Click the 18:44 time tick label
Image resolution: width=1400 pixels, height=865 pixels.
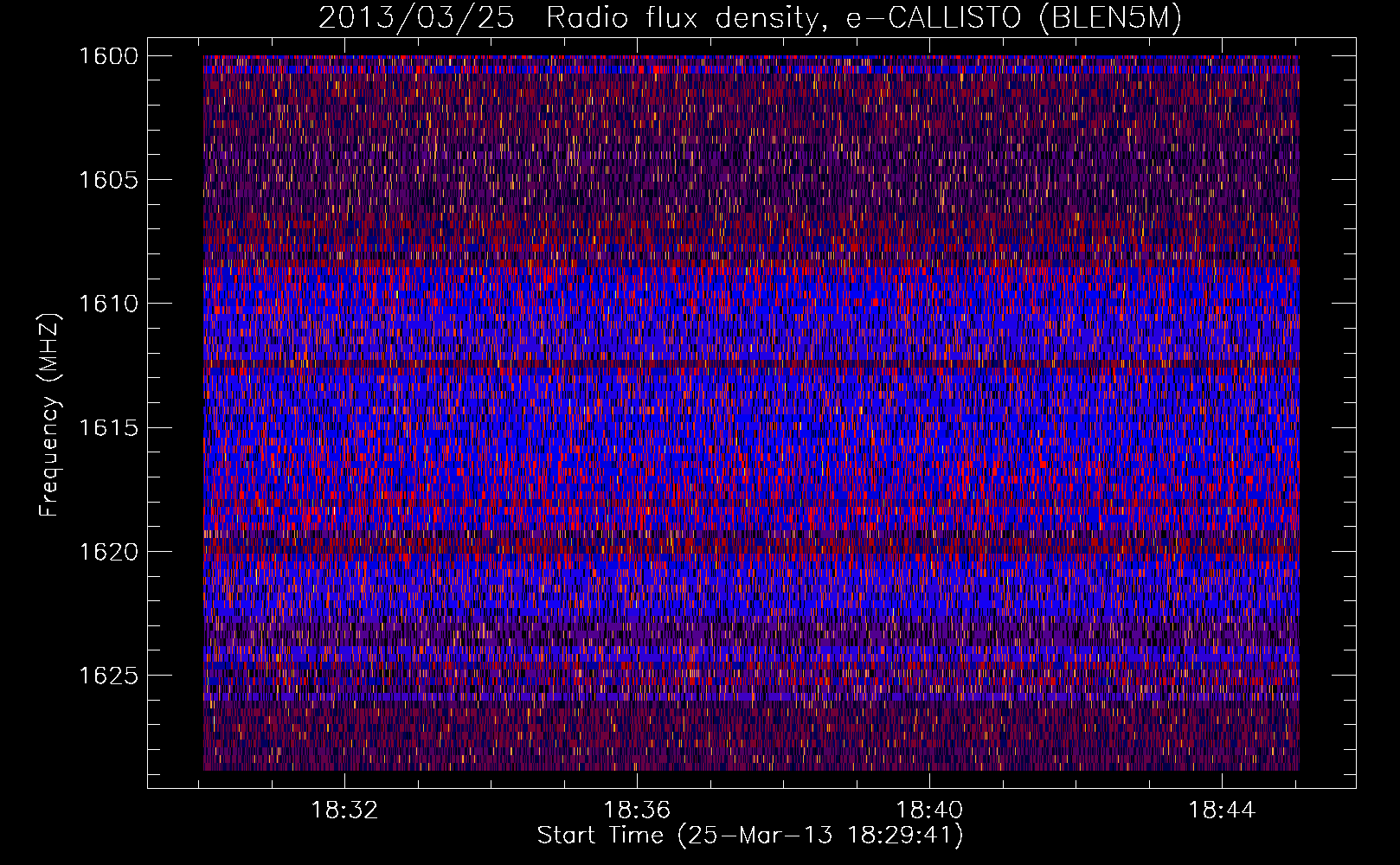click(1222, 810)
